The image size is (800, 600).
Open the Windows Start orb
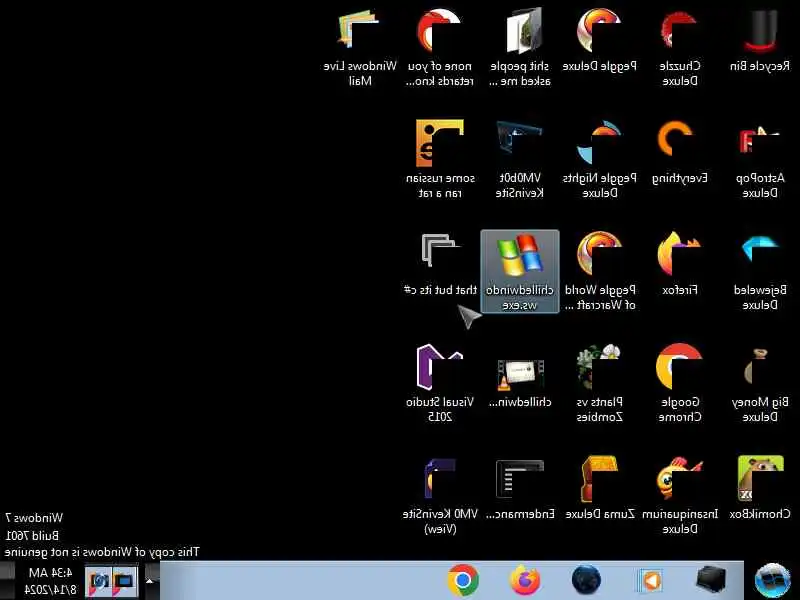coord(772,581)
